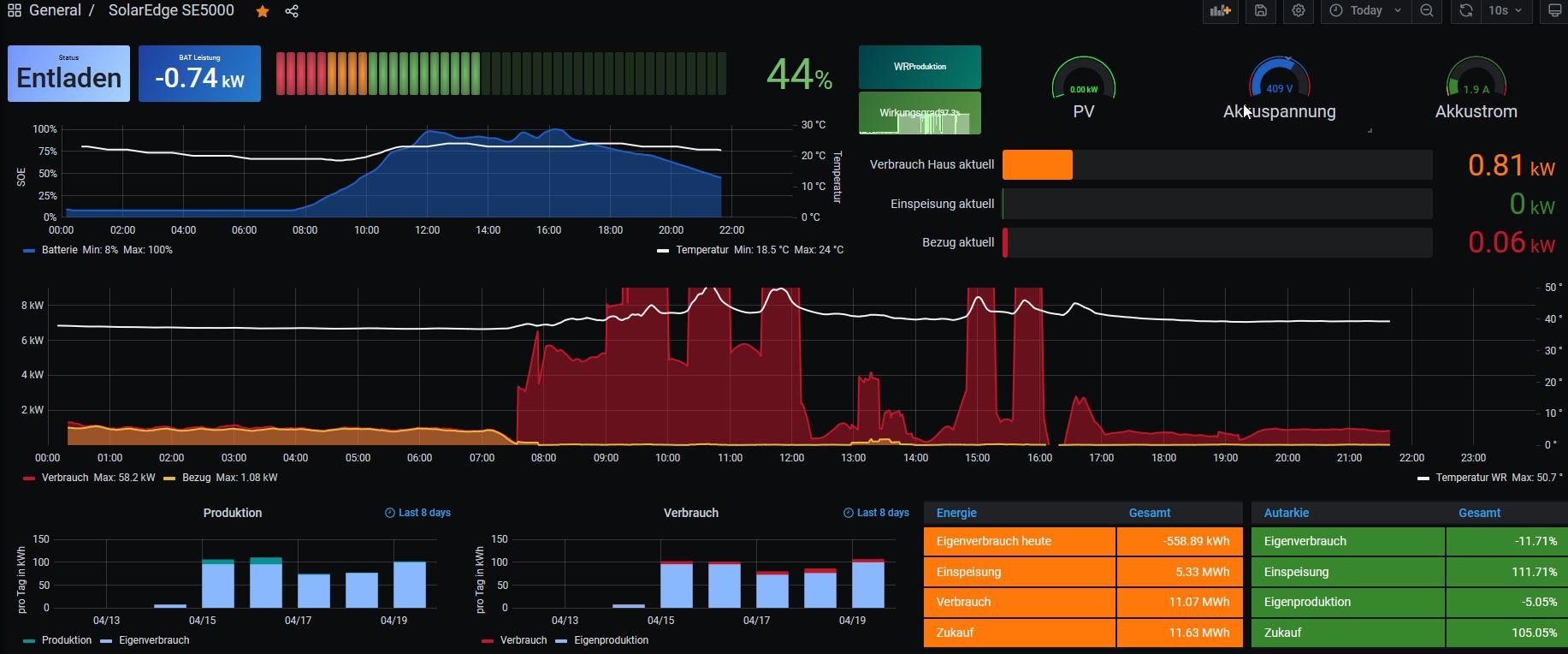Share the dashboard via share icon
1568x654 pixels.
[x=292, y=11]
